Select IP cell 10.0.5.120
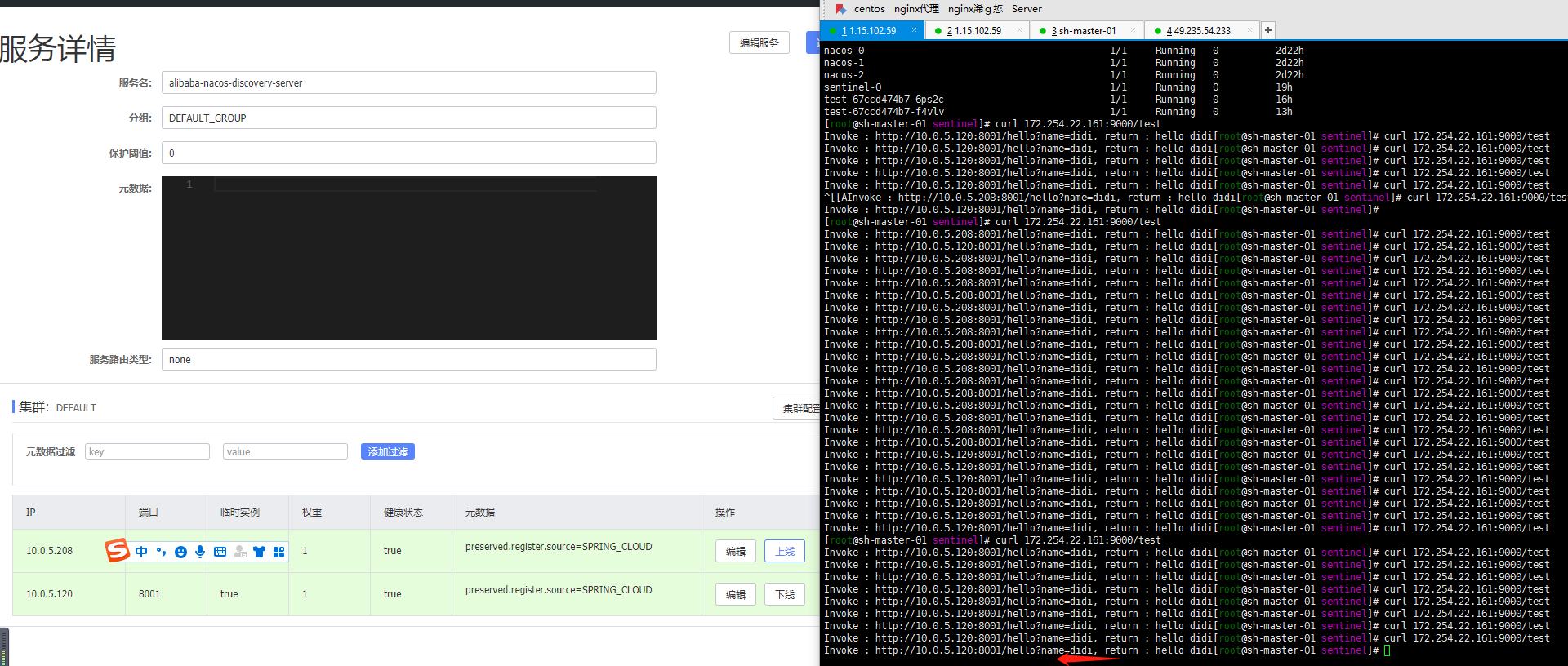The height and width of the screenshot is (666, 1568). tap(49, 594)
